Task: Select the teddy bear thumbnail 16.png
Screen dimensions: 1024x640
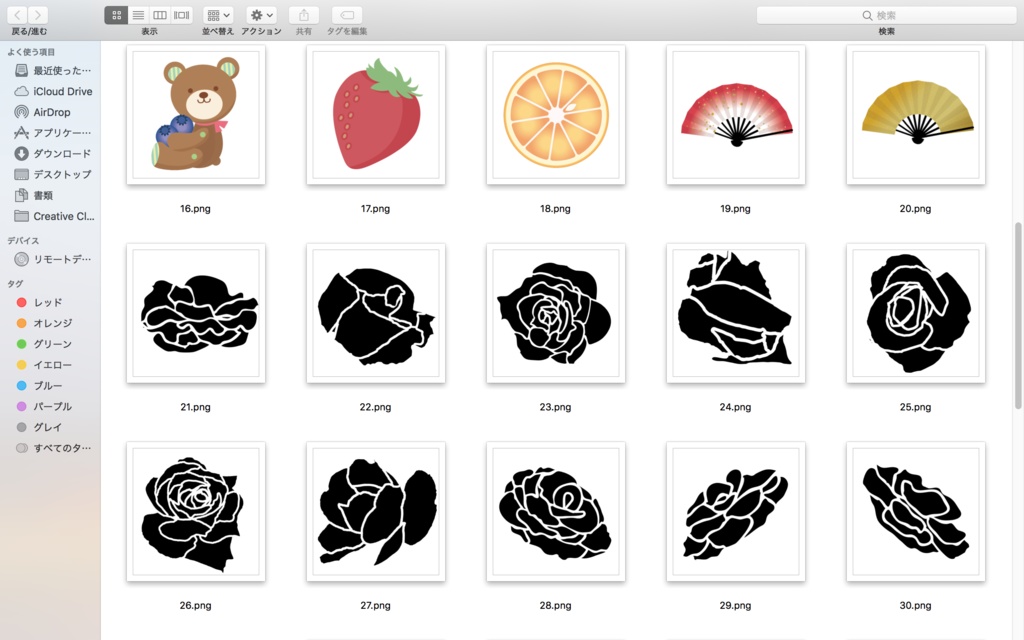Action: [196, 115]
